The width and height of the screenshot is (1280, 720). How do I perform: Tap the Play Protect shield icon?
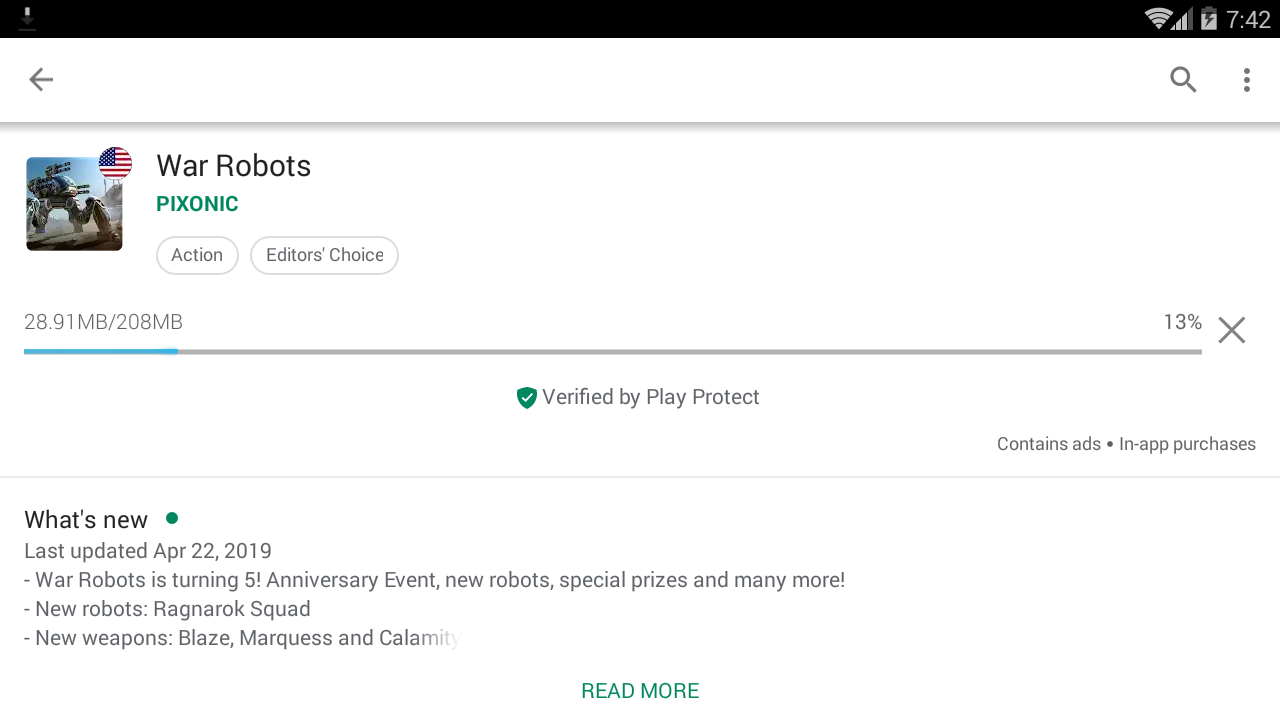pos(527,398)
